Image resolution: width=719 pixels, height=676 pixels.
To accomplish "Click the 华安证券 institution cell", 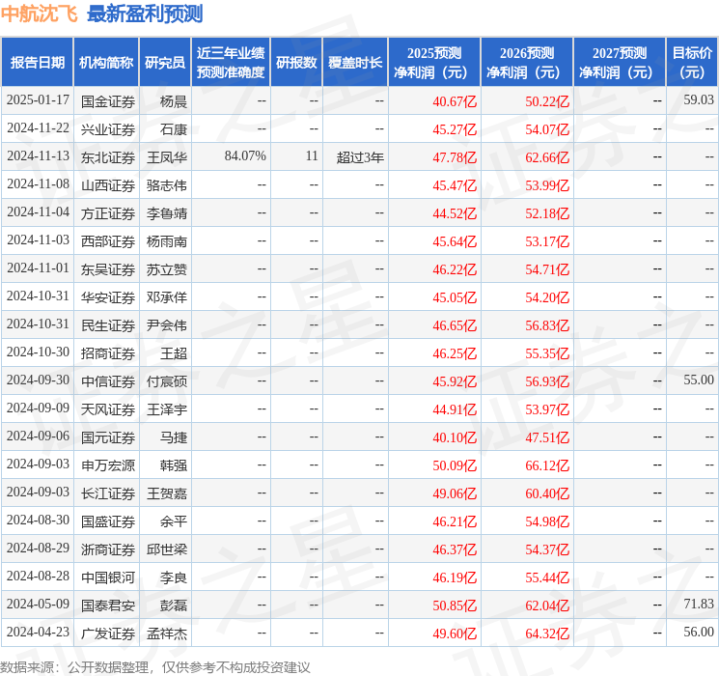I will [x=108, y=297].
